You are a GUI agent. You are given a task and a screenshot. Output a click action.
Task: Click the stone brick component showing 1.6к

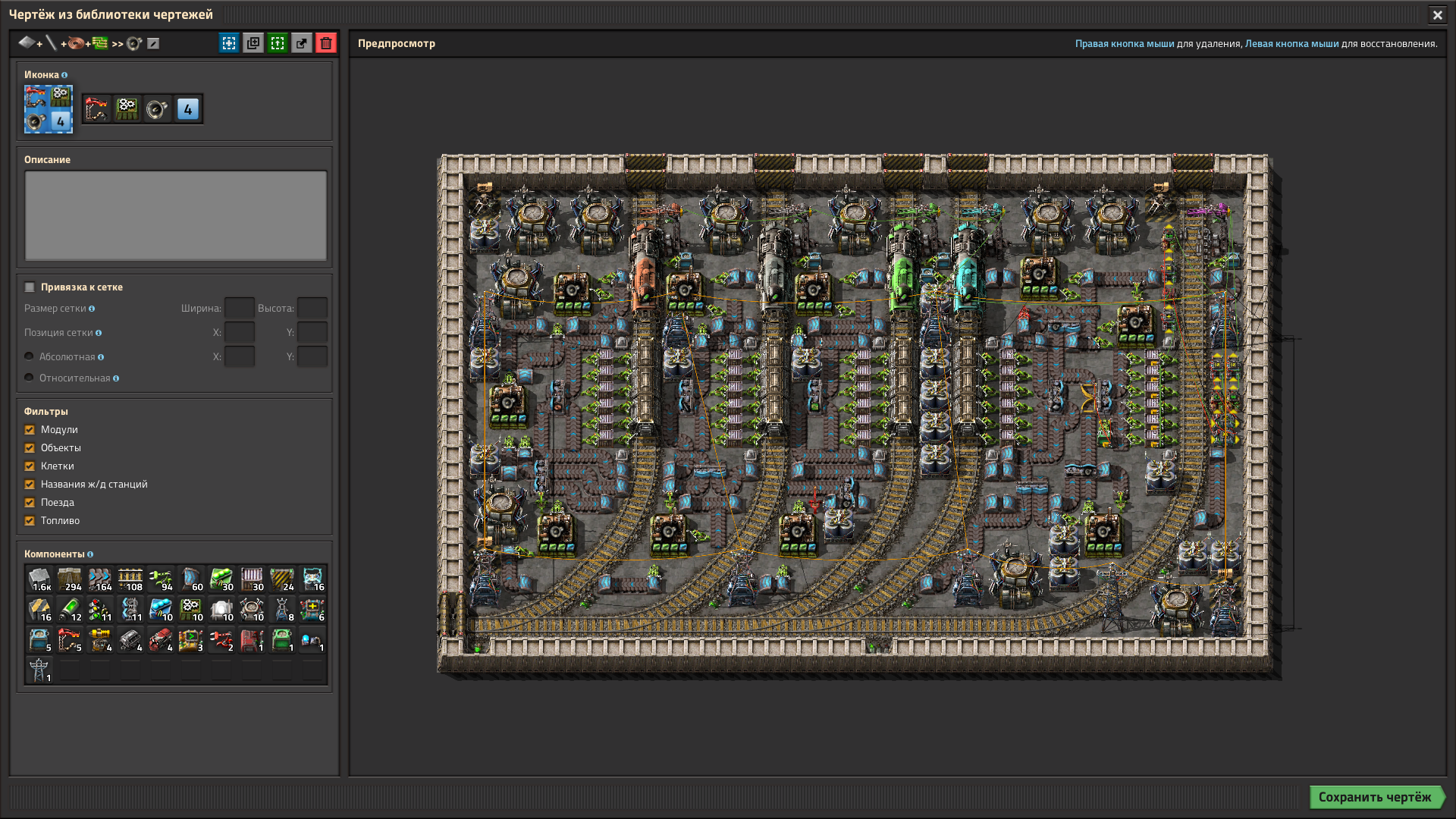[x=39, y=579]
